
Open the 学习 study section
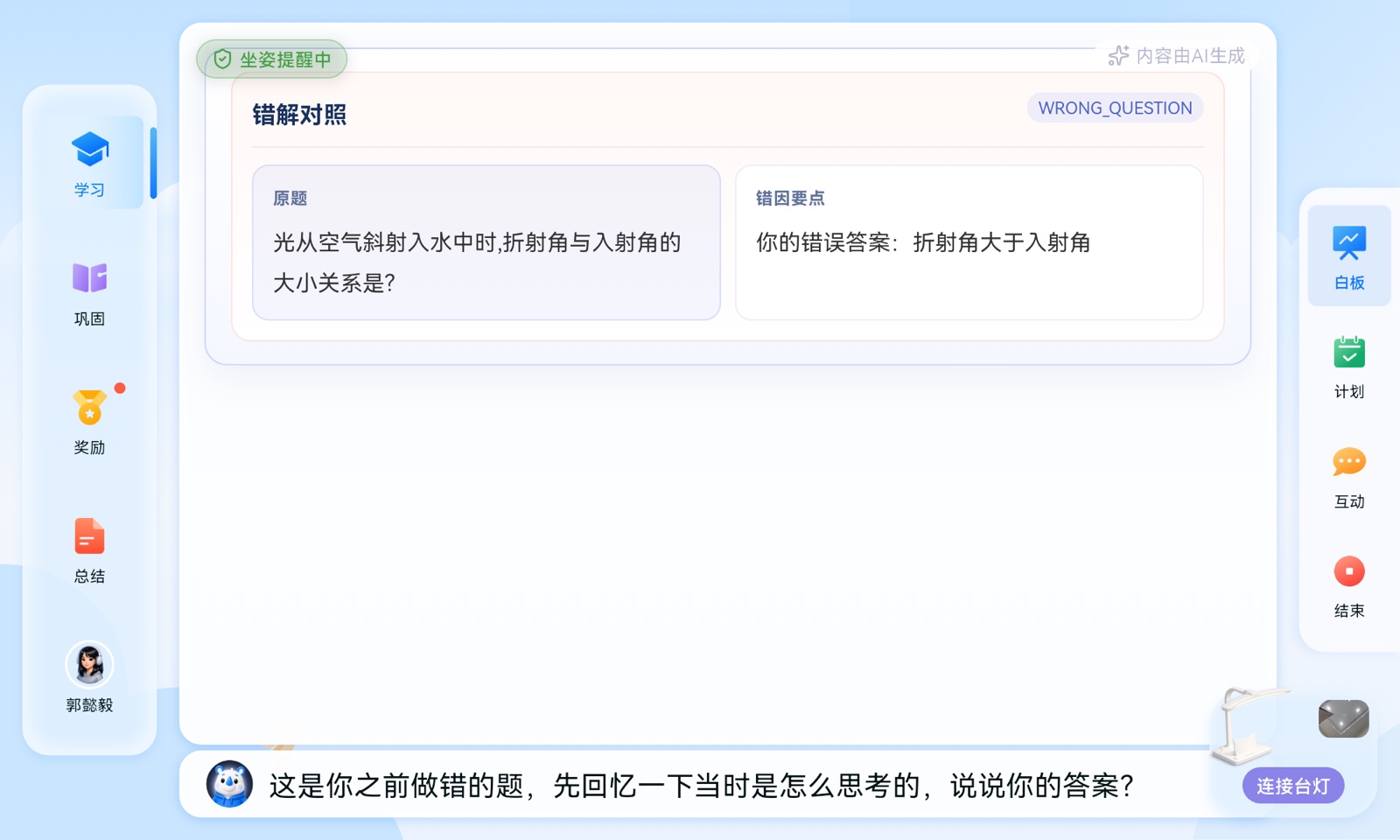tap(89, 163)
